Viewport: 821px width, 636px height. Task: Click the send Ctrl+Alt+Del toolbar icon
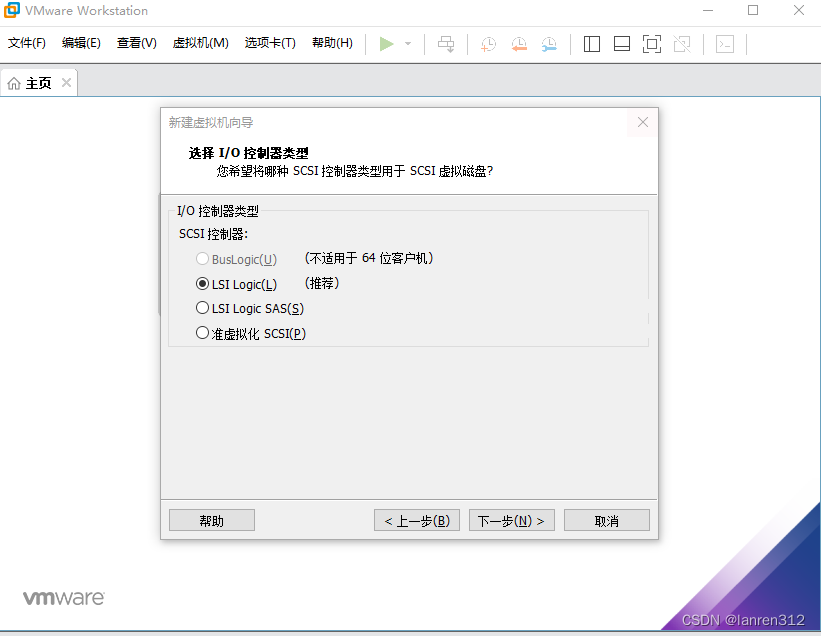coord(446,44)
